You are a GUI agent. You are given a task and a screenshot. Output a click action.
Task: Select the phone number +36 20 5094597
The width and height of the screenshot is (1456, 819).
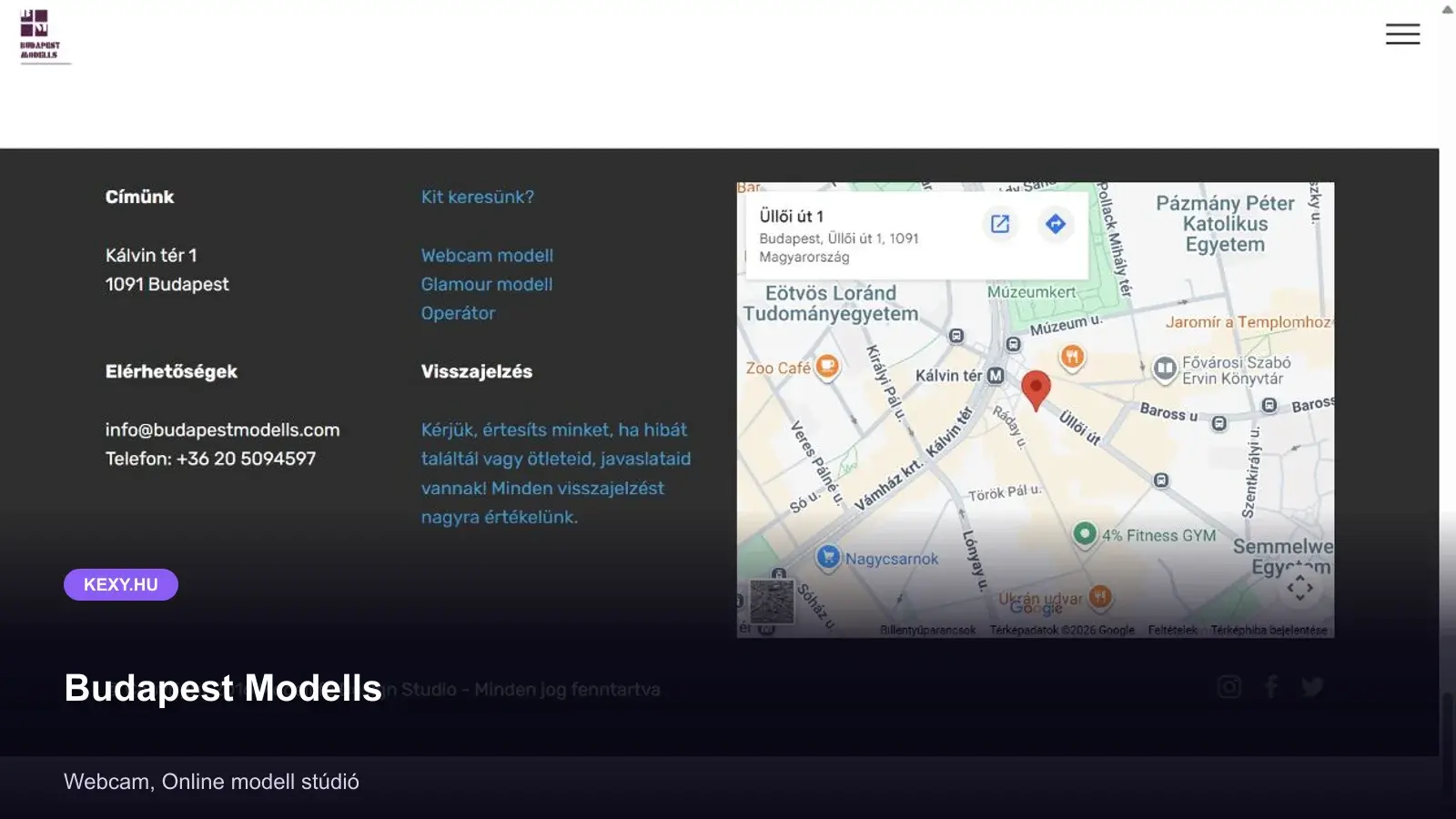246,459
